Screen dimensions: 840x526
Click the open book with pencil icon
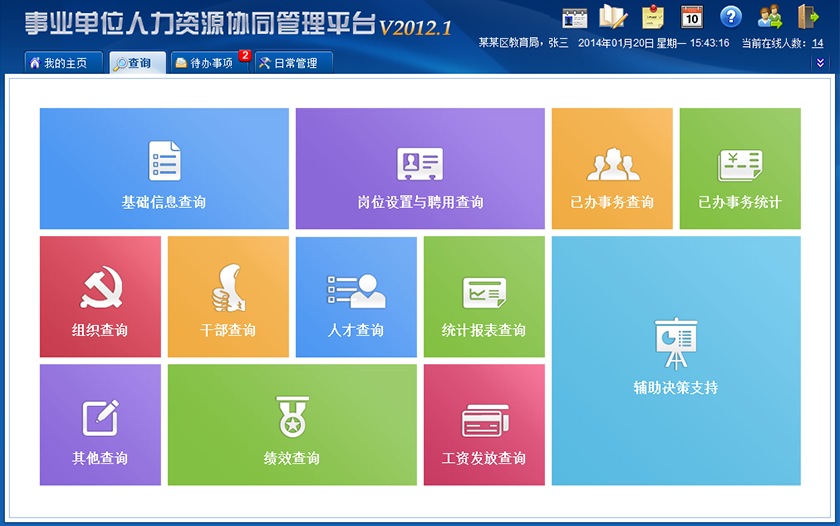613,16
